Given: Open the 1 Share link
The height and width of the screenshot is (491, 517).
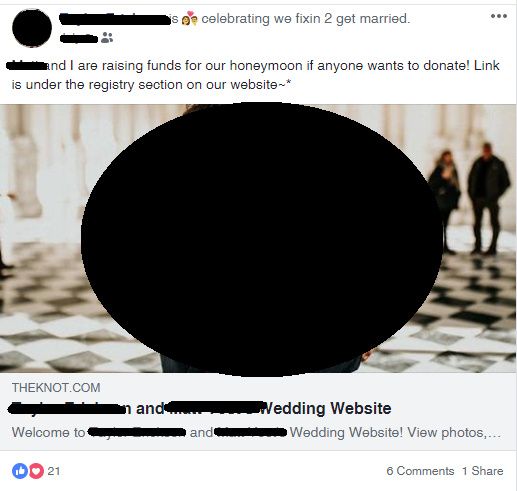Looking at the screenshot, I should [482, 471].
